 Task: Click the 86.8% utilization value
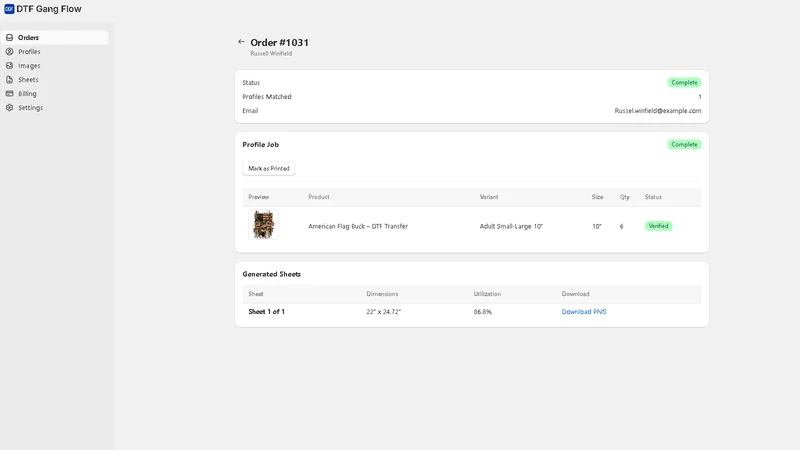coord(483,312)
